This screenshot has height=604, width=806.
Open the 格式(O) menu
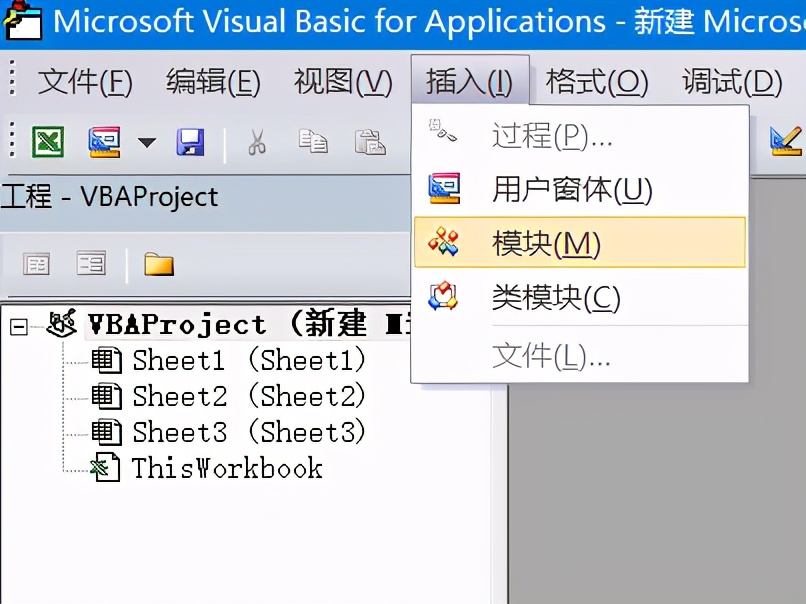(x=597, y=82)
